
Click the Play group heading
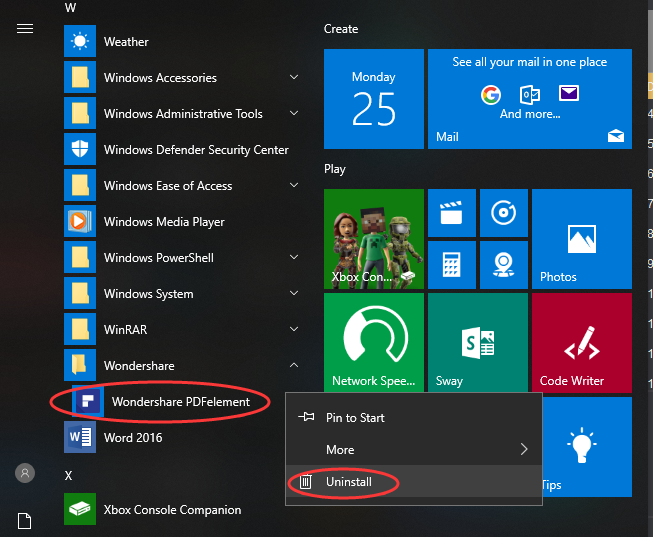[x=335, y=169]
